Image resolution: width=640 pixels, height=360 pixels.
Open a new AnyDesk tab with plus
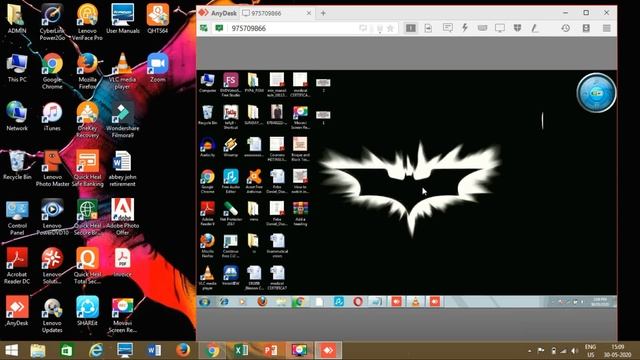point(323,13)
